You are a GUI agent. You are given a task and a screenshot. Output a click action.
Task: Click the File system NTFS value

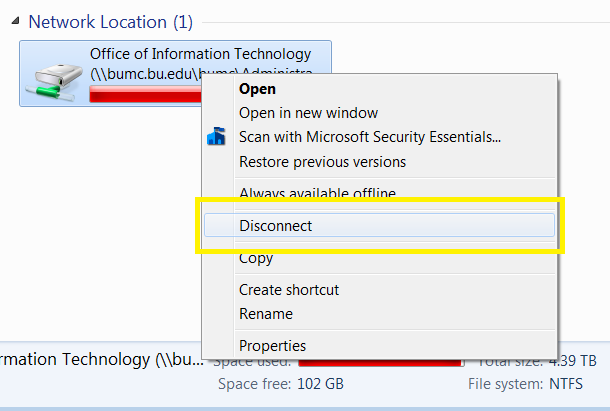(x=566, y=384)
